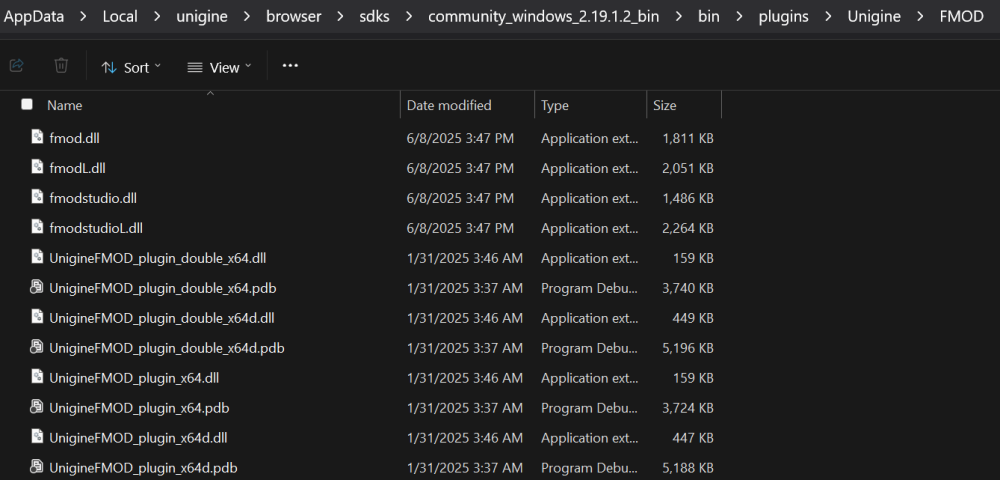Sort files by the Name column header
The height and width of the screenshot is (480, 1000).
[x=65, y=105]
